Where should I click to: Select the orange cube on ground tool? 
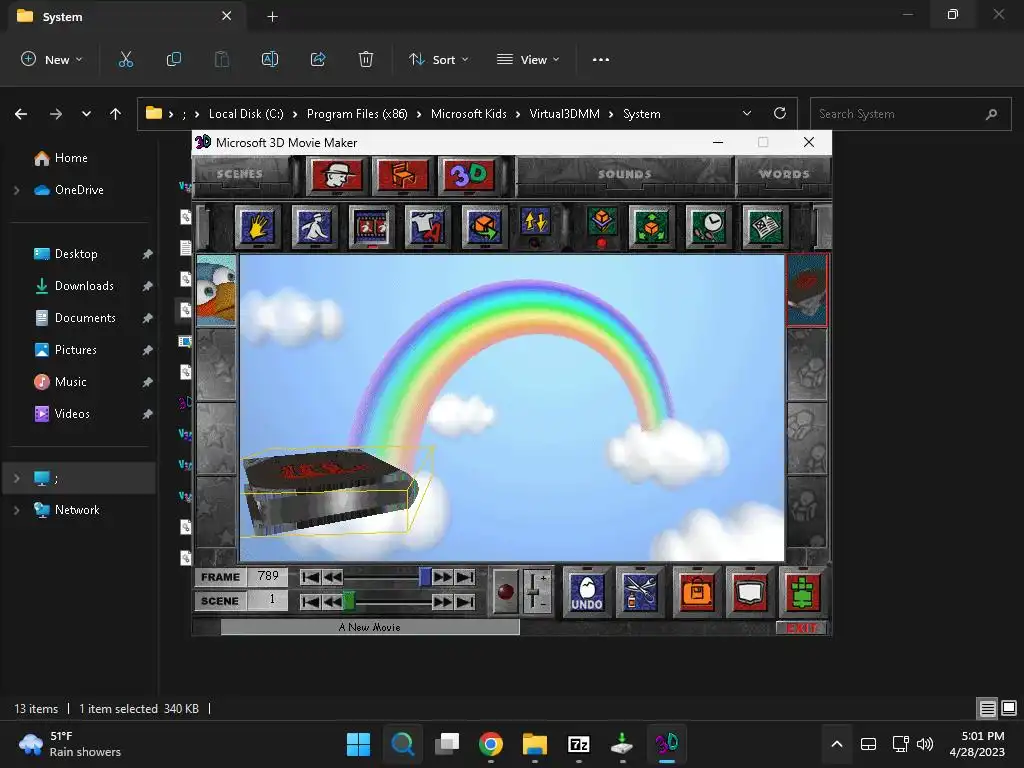601,225
